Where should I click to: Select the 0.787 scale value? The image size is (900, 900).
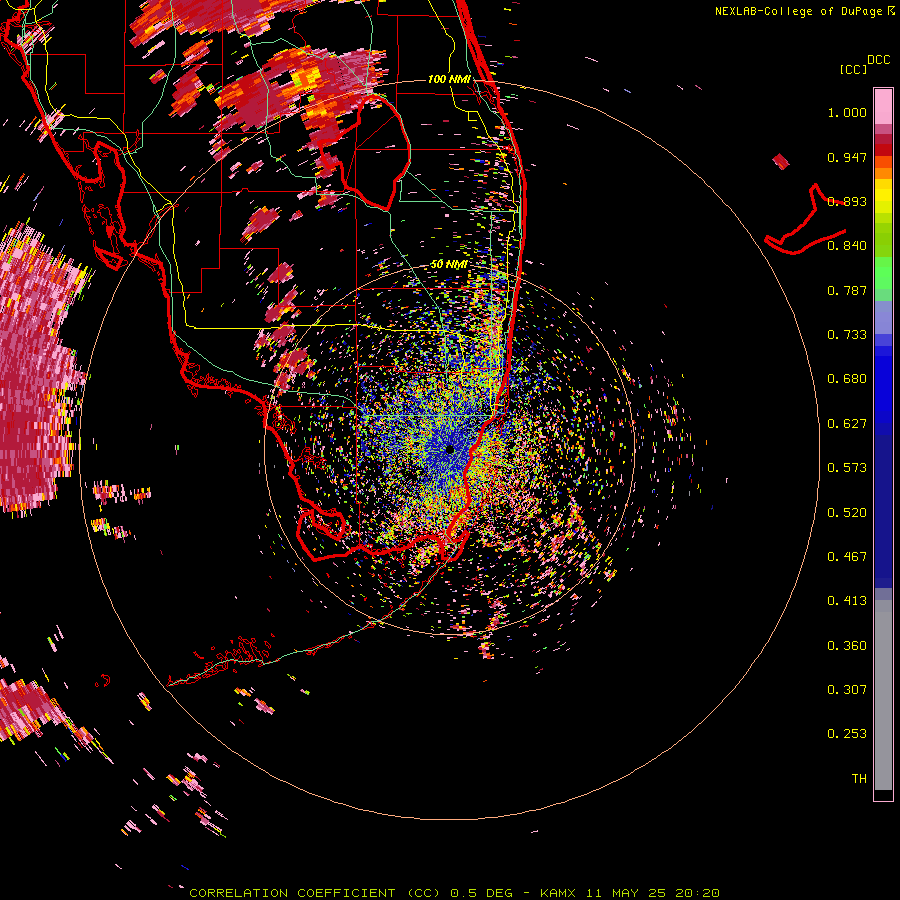coord(847,290)
